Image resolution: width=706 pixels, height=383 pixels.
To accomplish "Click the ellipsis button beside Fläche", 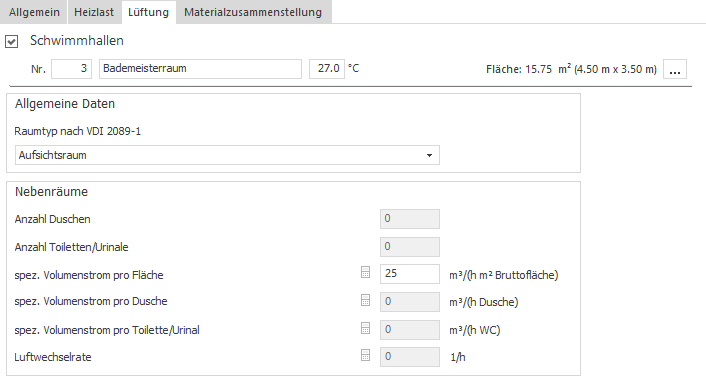I will [x=675, y=69].
